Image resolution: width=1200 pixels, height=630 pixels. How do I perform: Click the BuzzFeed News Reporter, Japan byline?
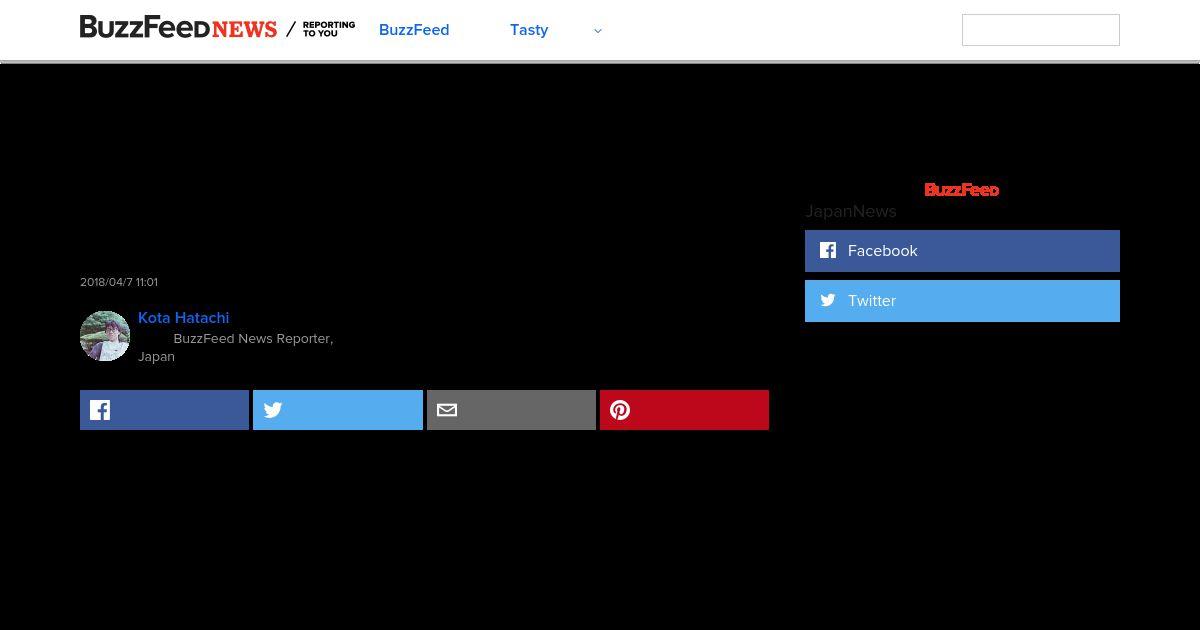[236, 347]
